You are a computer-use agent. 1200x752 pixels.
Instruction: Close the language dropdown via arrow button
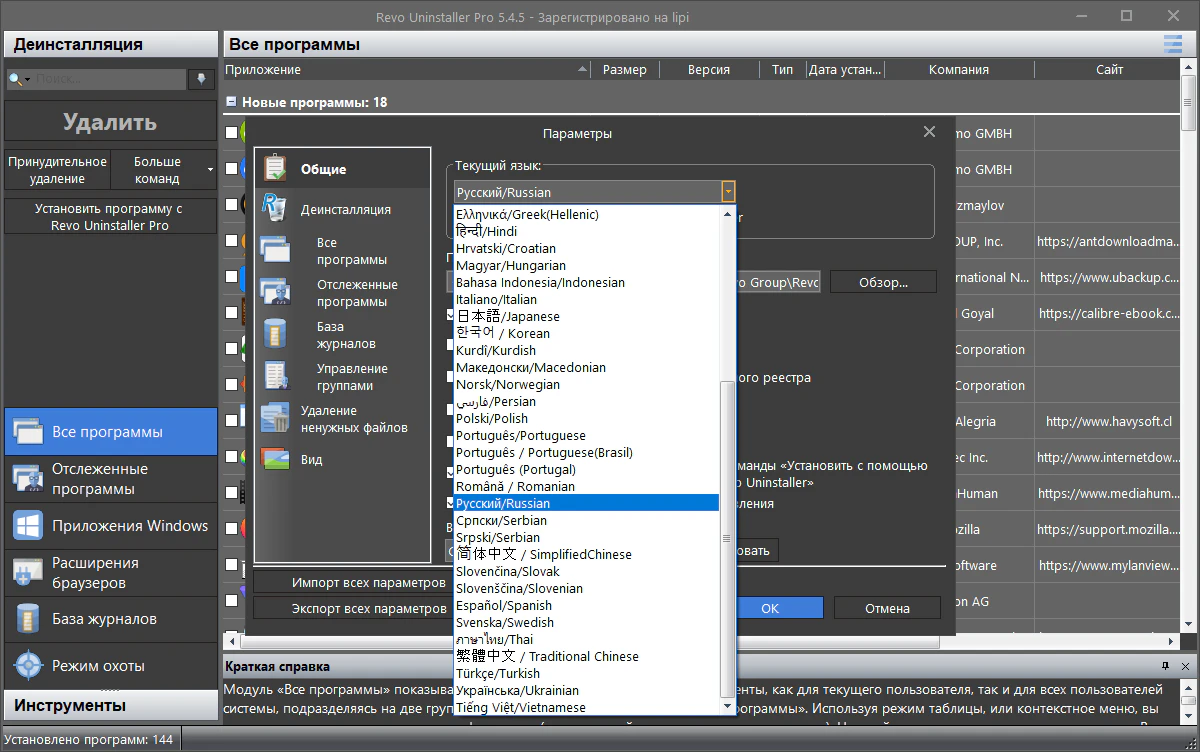tap(728, 192)
